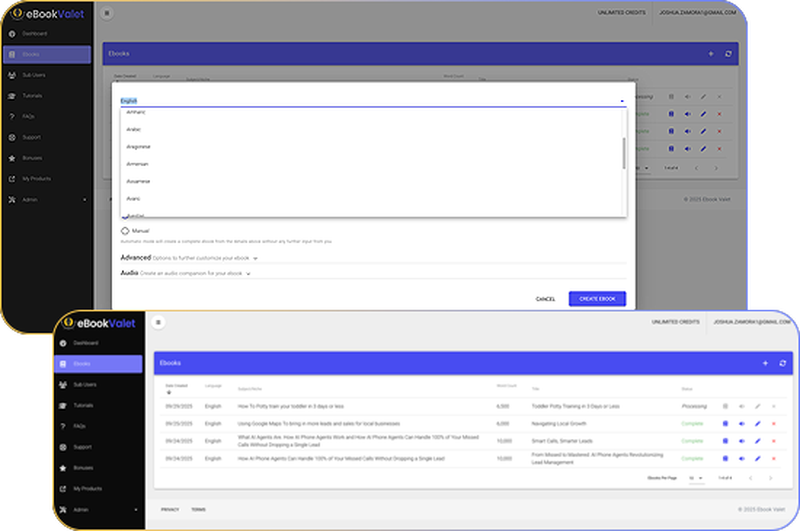Refresh ebooks list in lower Ebooks header
The width and height of the screenshot is (800, 531).
782,363
